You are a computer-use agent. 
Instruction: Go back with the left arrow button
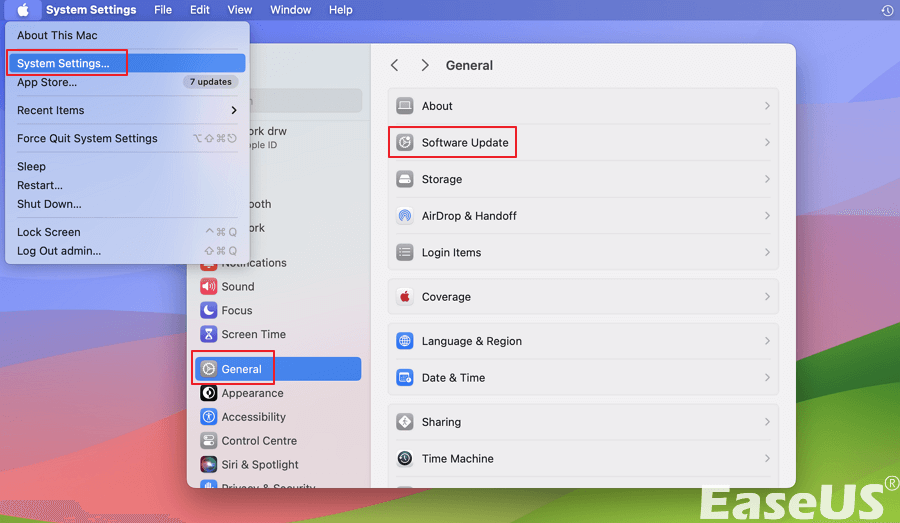click(395, 65)
